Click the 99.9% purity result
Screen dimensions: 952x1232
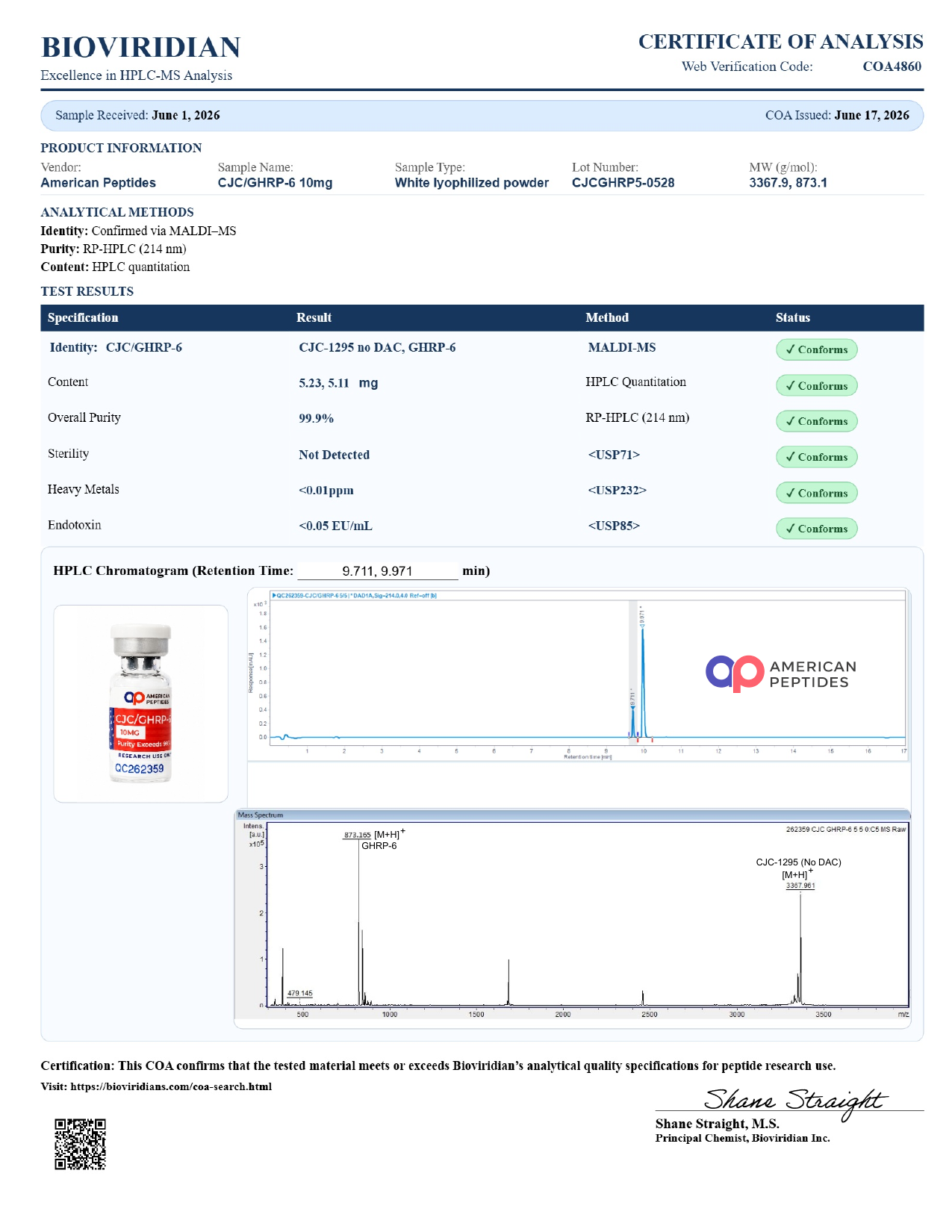point(316,418)
